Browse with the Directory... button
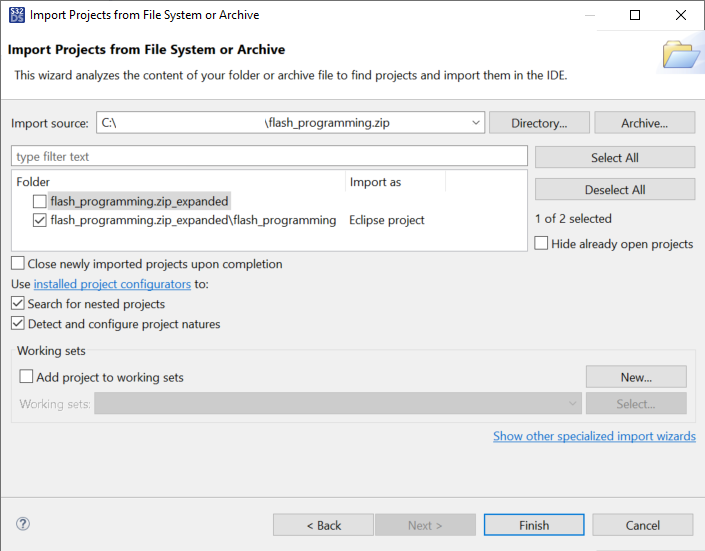 point(538,123)
